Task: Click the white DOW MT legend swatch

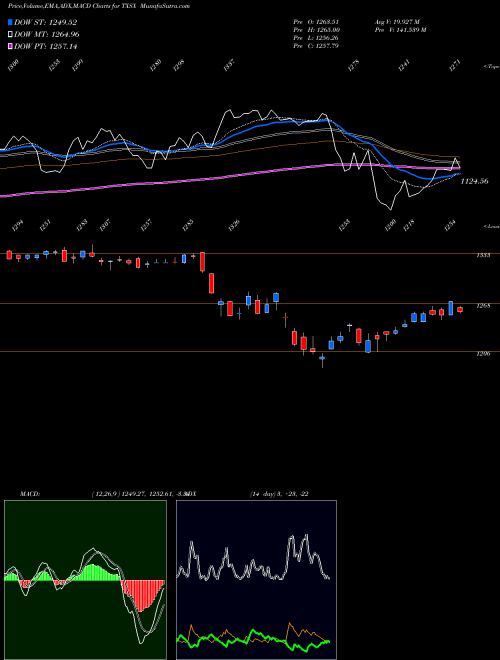Action: [10, 34]
